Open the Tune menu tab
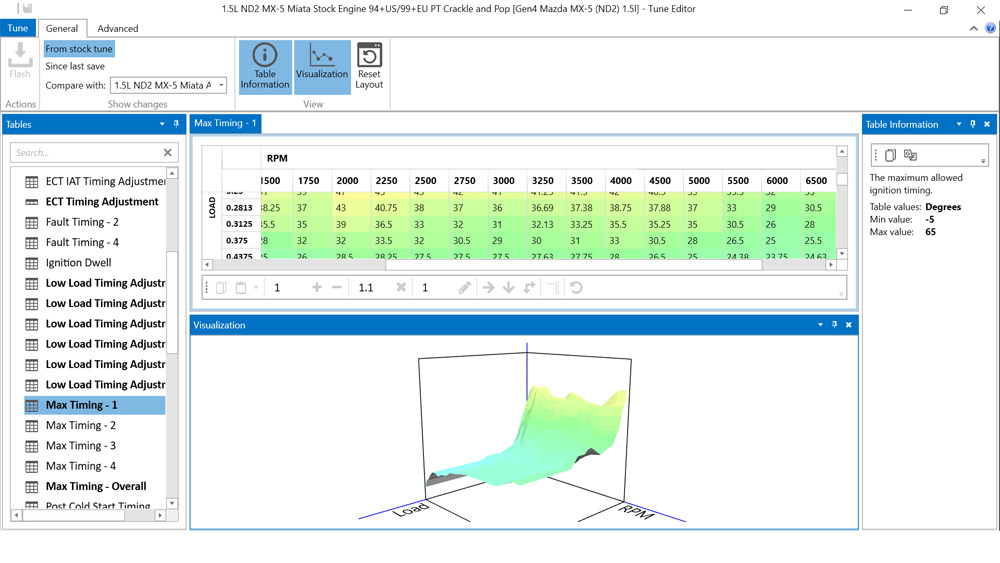The image size is (1000, 563). click(18, 28)
